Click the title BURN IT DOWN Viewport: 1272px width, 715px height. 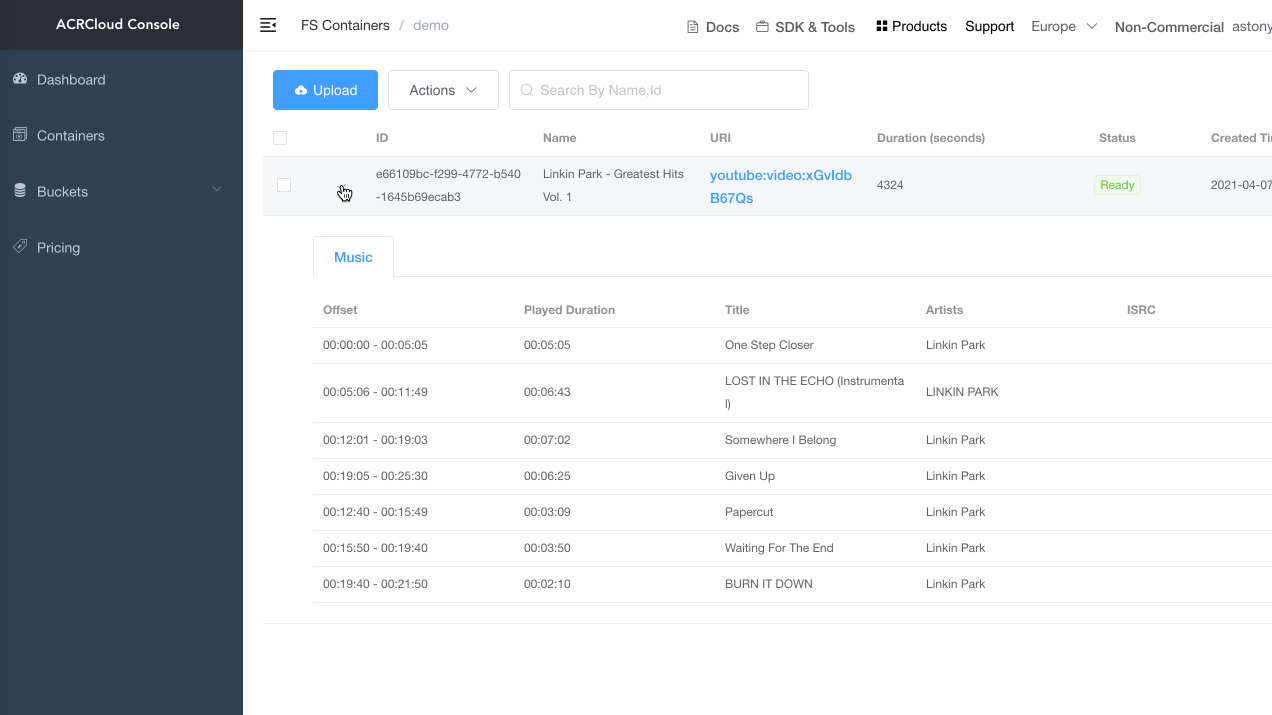point(769,584)
